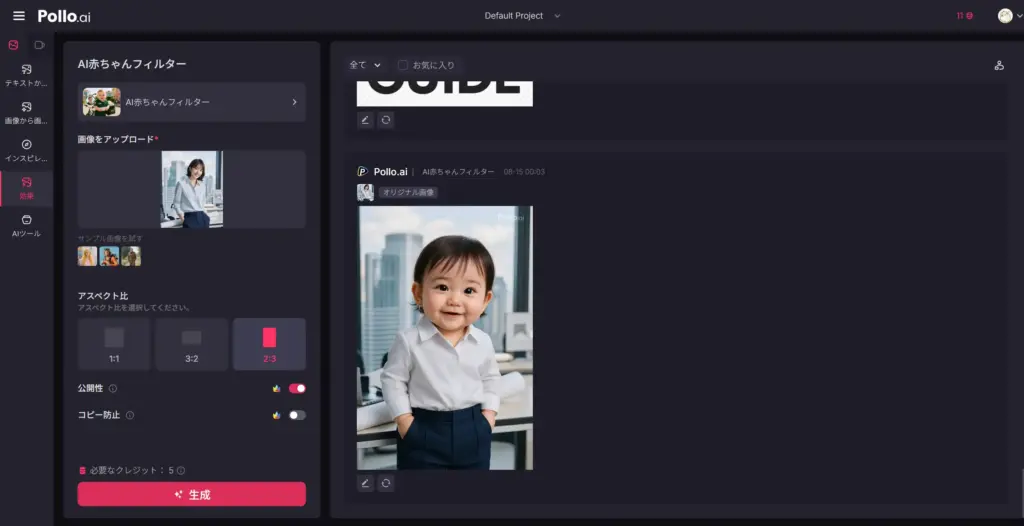Switch to the image mode tab icon
Screen dimensions: 1024x526
(x=13, y=45)
